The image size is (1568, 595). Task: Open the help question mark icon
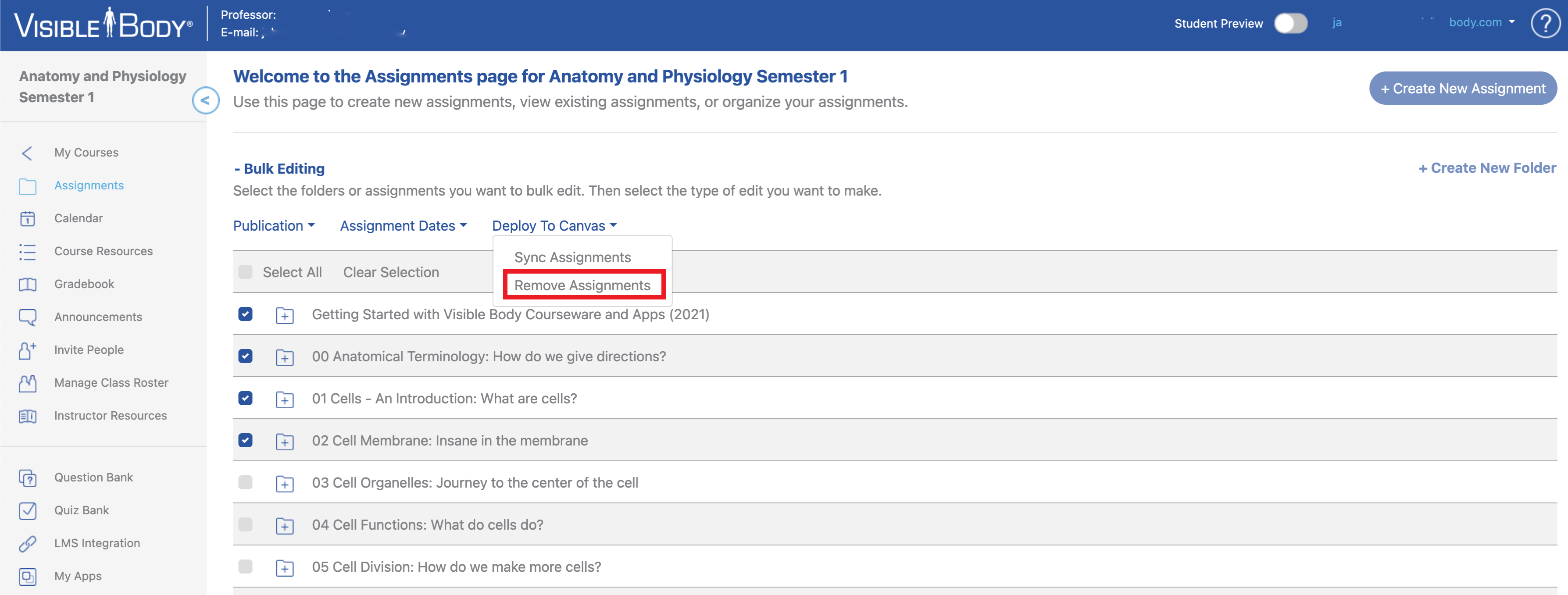click(x=1545, y=22)
